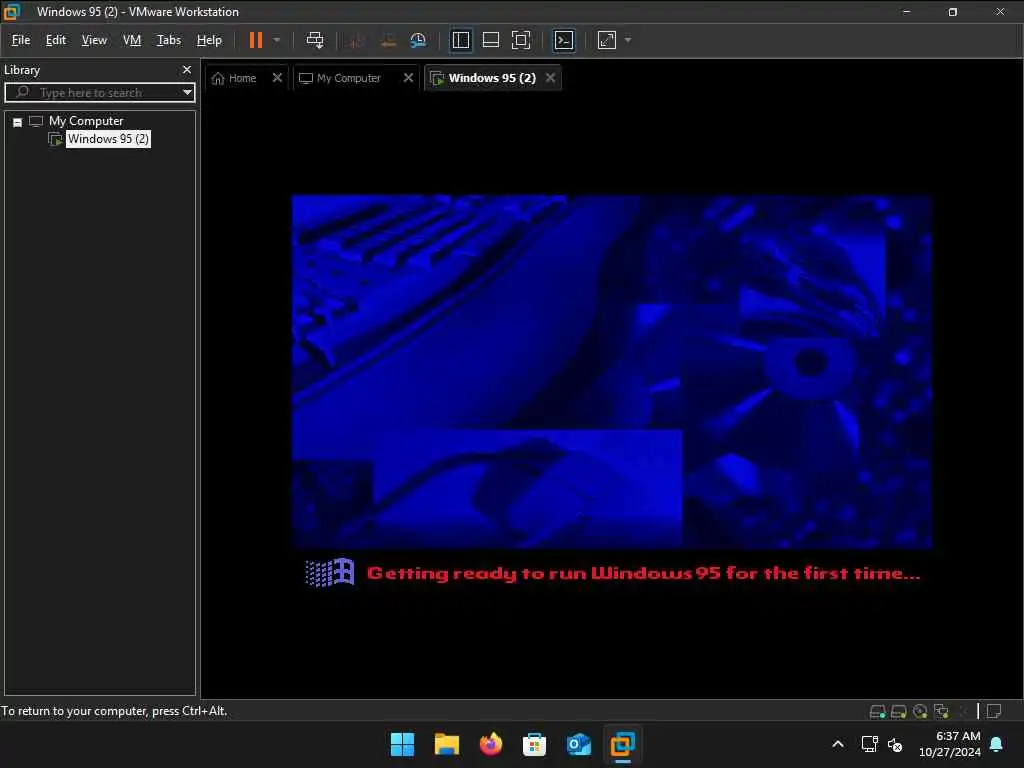This screenshot has height=768, width=1024.
Task: Open the clock showing 6:37 AM
Action: [950, 744]
